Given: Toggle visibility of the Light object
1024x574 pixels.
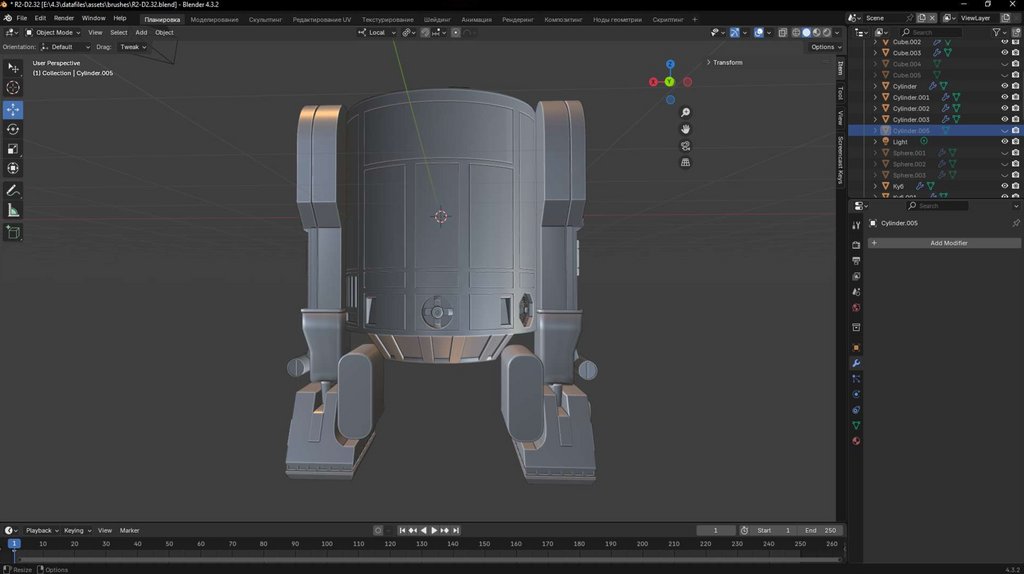Looking at the screenshot, I should (x=1004, y=142).
